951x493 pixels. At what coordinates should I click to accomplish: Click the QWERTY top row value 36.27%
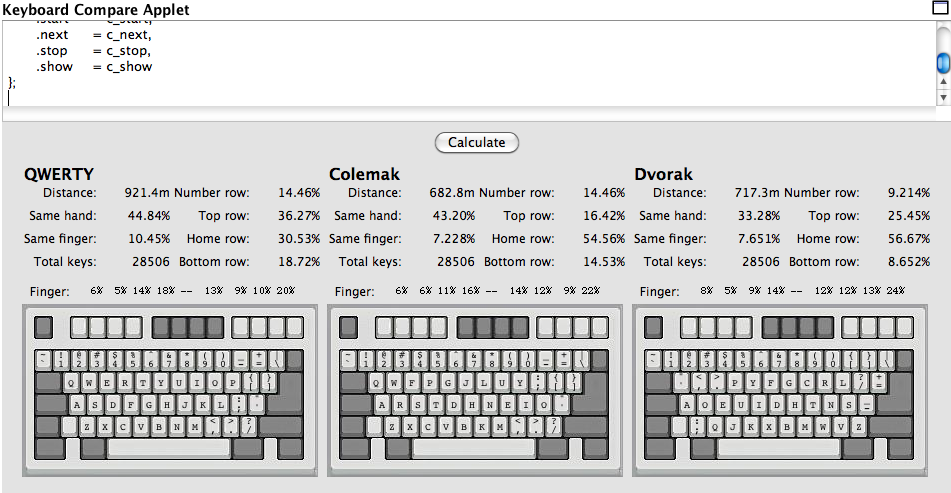click(299, 216)
